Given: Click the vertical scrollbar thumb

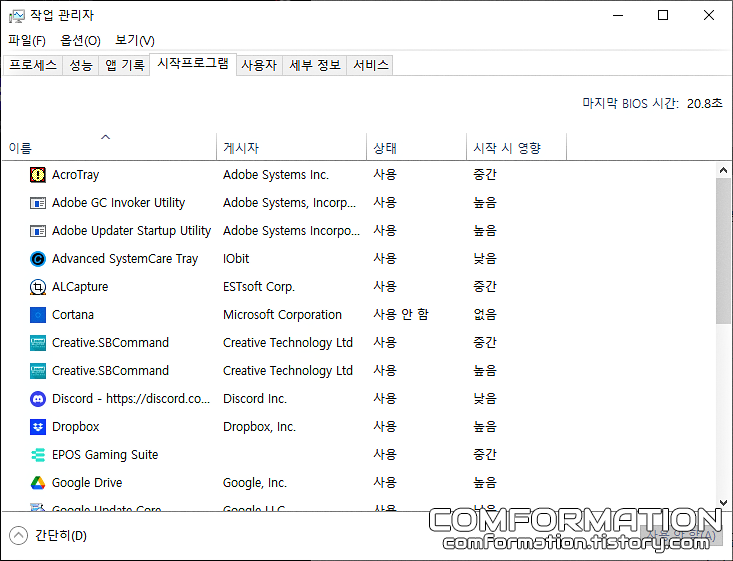Looking at the screenshot, I should (x=724, y=251).
